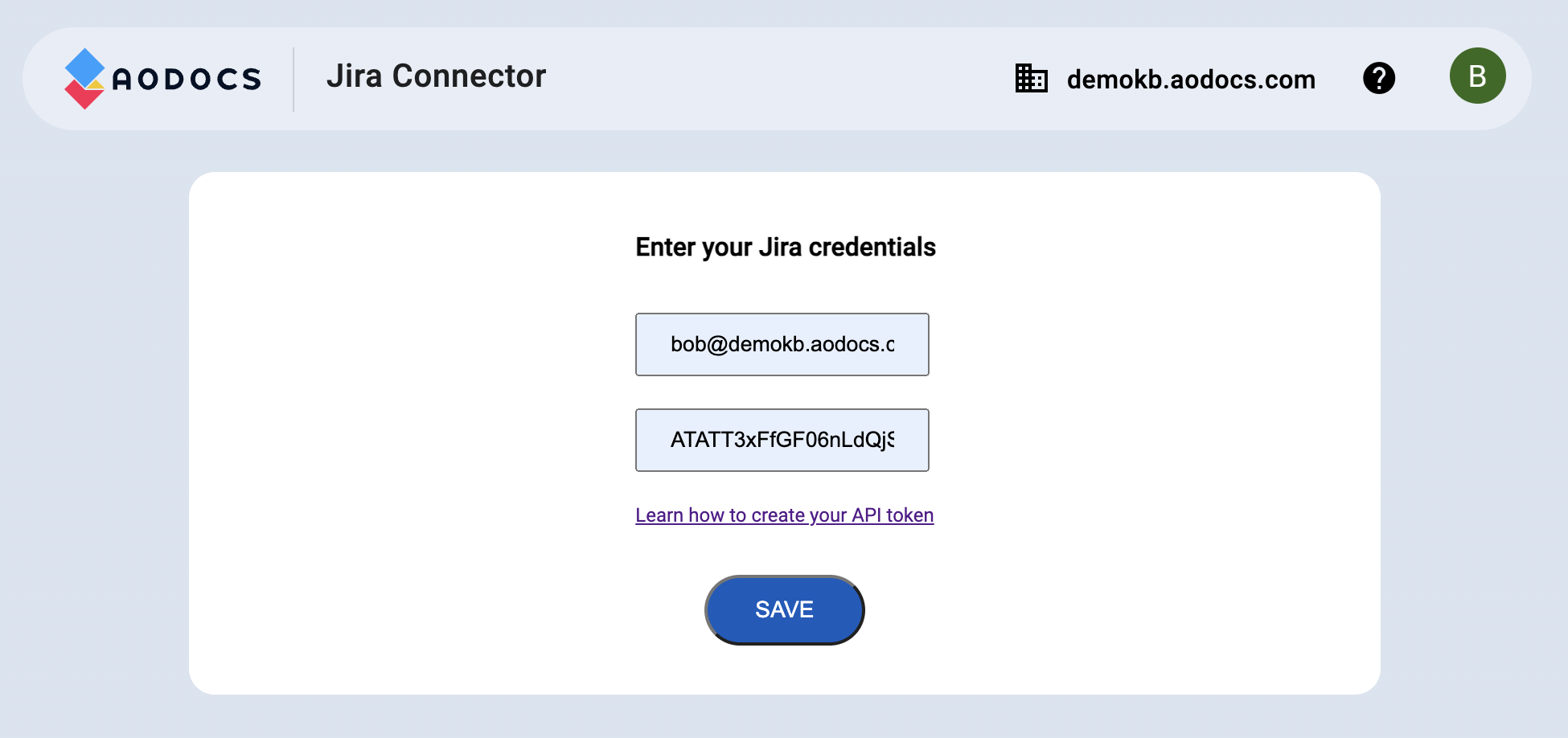This screenshot has width=1568, height=738.
Task: Click the small yellow triangle in the logo
Action: 97,84
